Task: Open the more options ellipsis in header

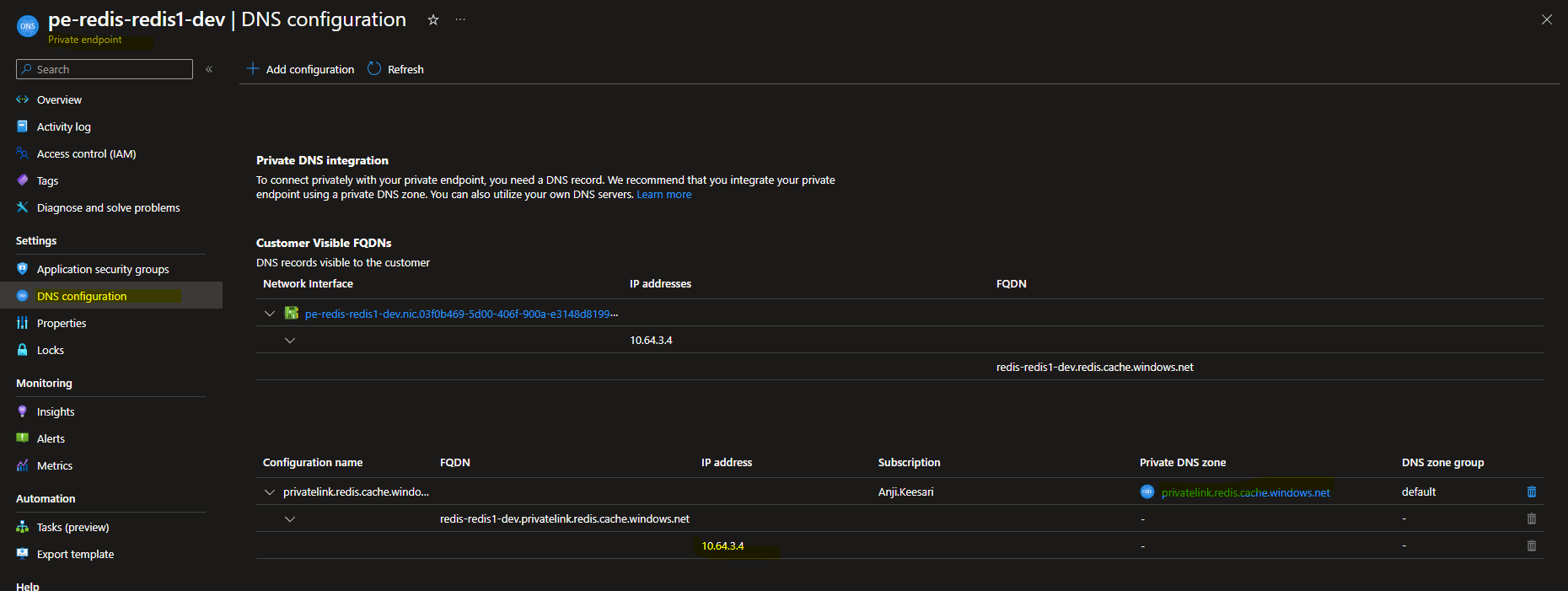Action: point(460,19)
